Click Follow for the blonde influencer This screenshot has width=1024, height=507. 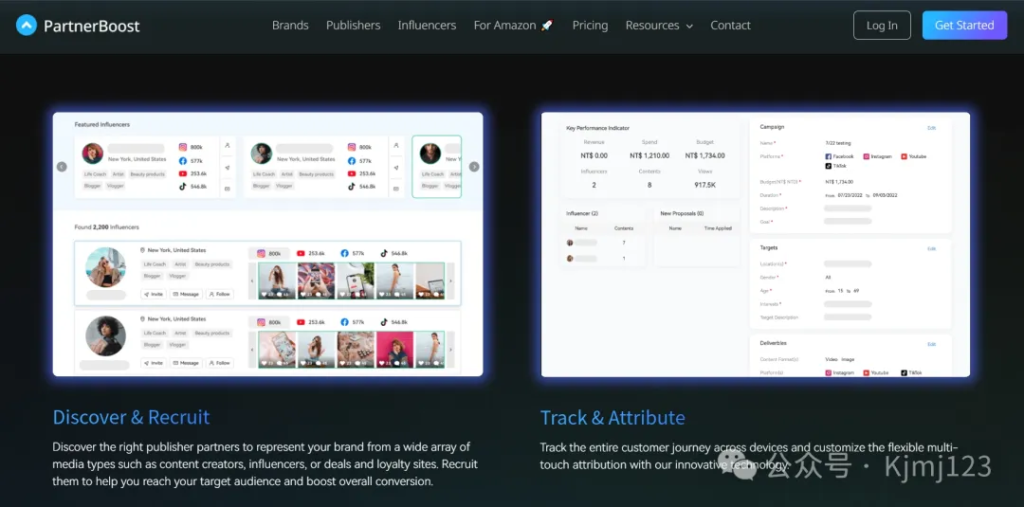click(219, 295)
